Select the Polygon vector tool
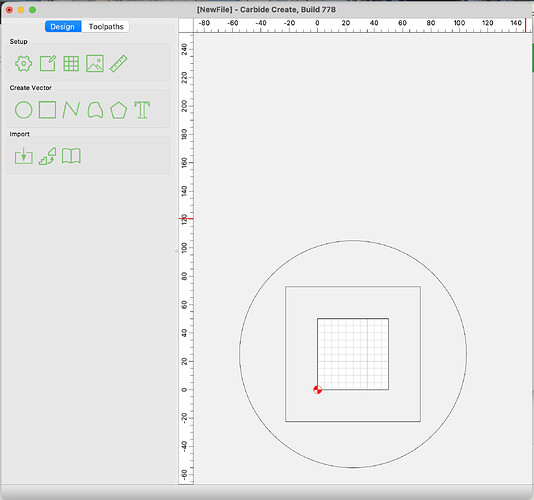The width and height of the screenshot is (534, 500). [x=119, y=110]
